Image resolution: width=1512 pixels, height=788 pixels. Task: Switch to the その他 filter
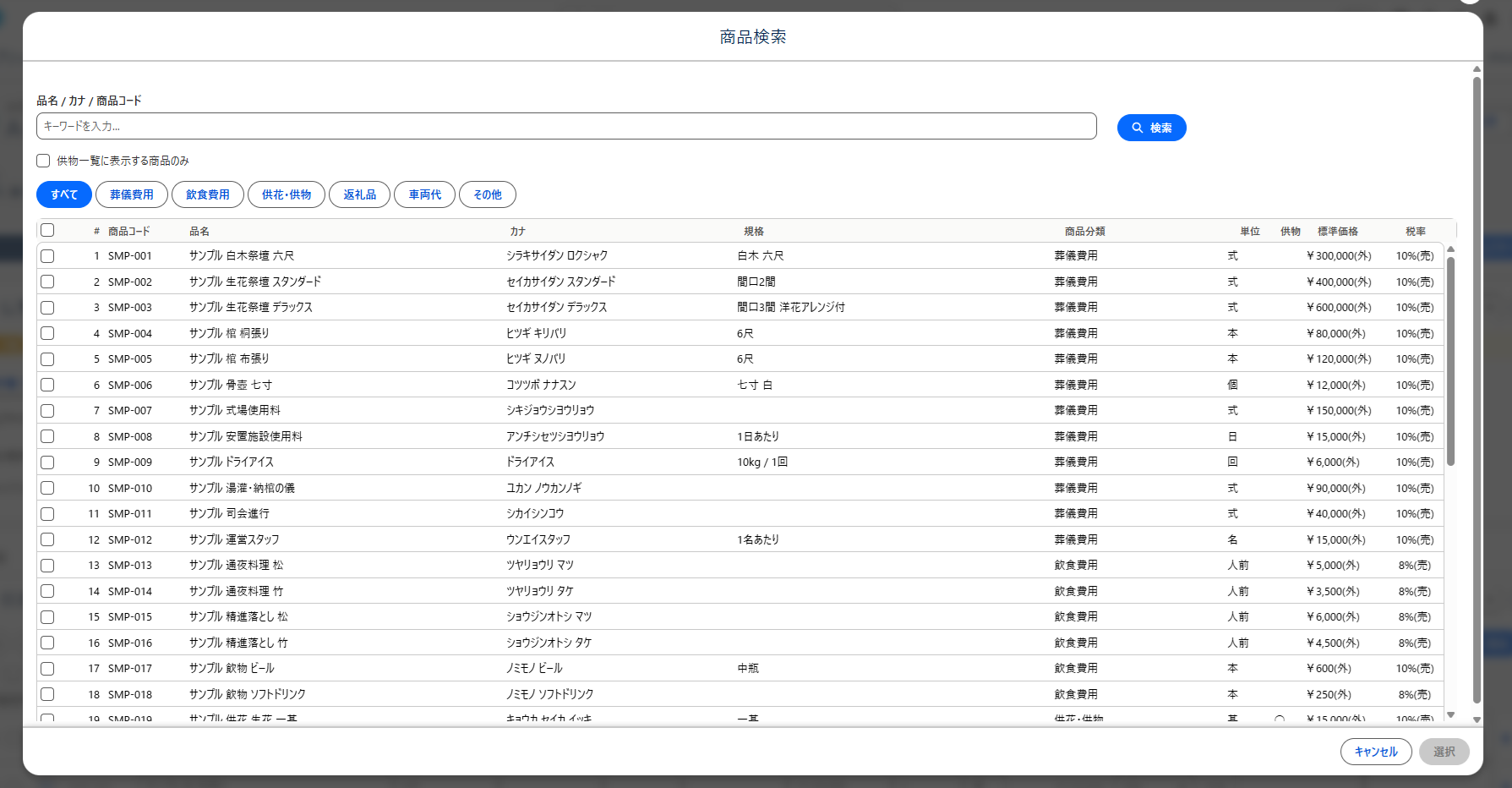(488, 194)
